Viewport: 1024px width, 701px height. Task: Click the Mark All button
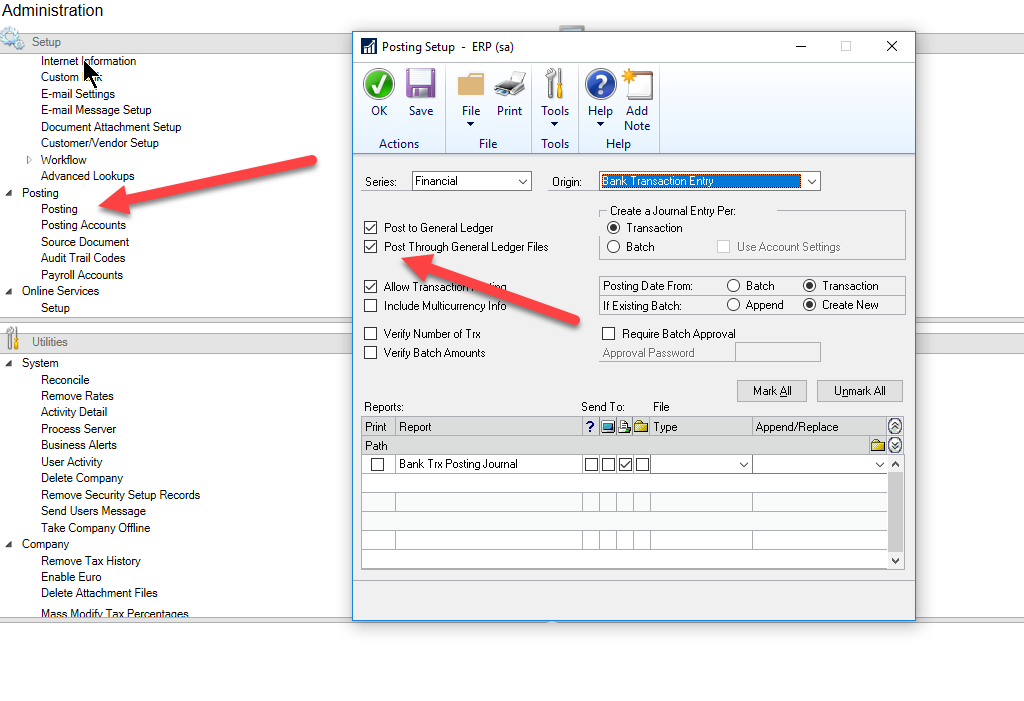pyautogui.click(x=771, y=391)
